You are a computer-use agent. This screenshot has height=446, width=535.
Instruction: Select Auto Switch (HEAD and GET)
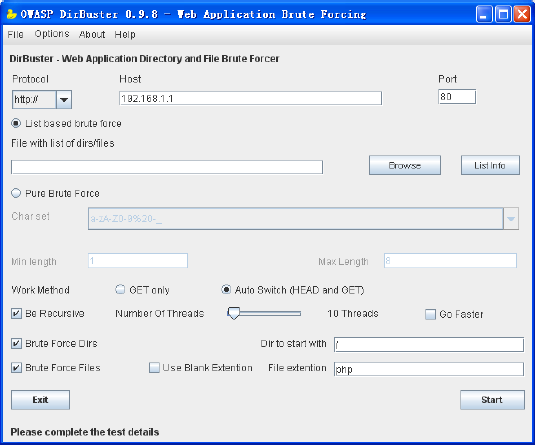click(226, 290)
